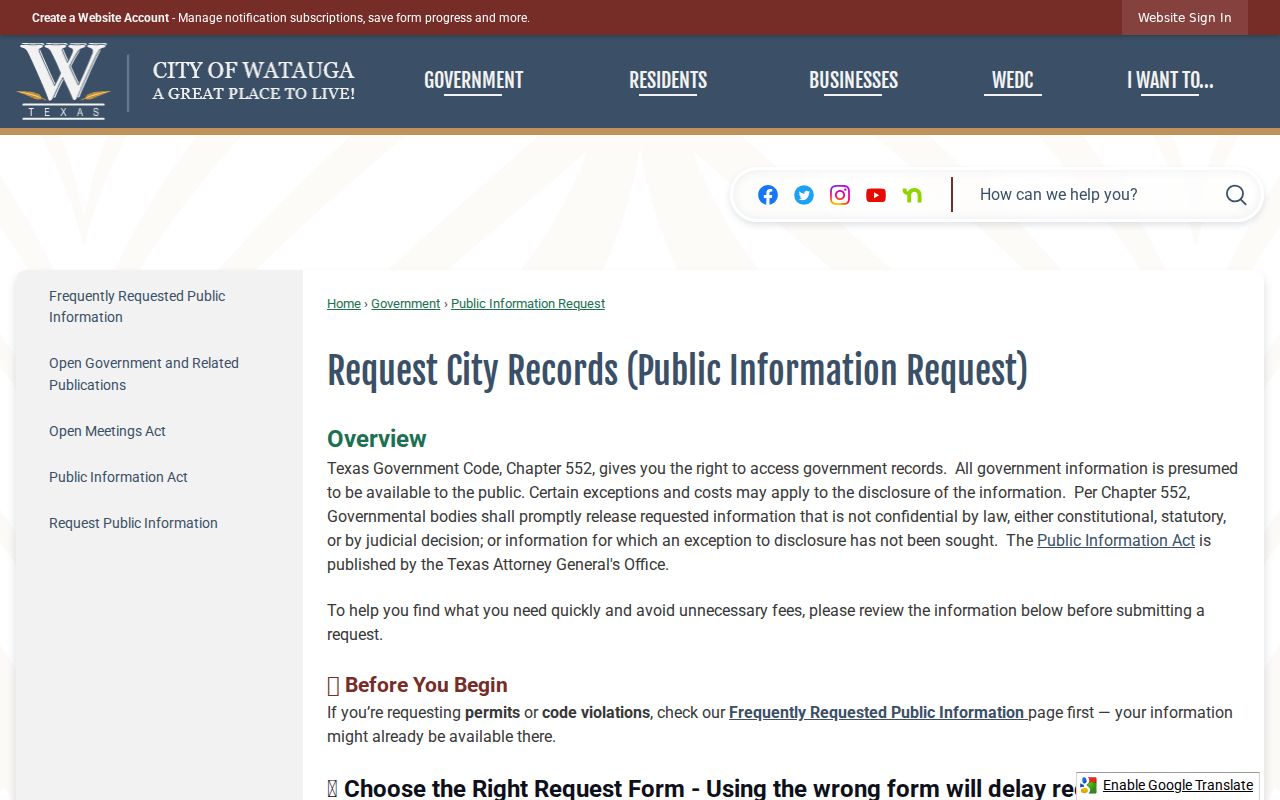1280x800 pixels.
Task: Open the I Want To... menu
Action: (1170, 81)
